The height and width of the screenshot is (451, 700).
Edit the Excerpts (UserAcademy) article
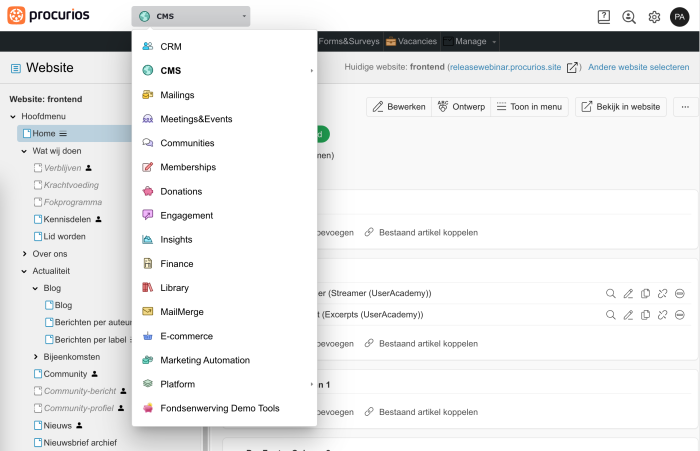[x=628, y=315]
